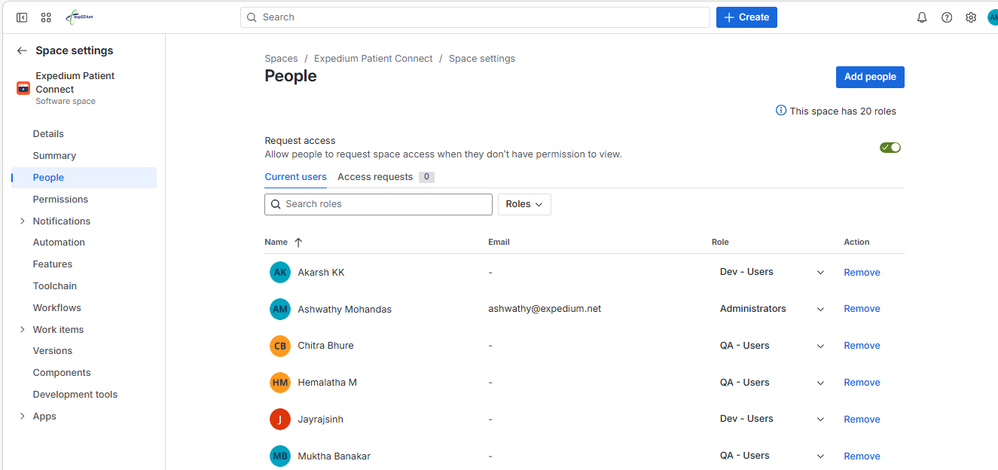Click Akarsh KK's AK avatar
Screen dimensions: 998x470
[x=280, y=273]
